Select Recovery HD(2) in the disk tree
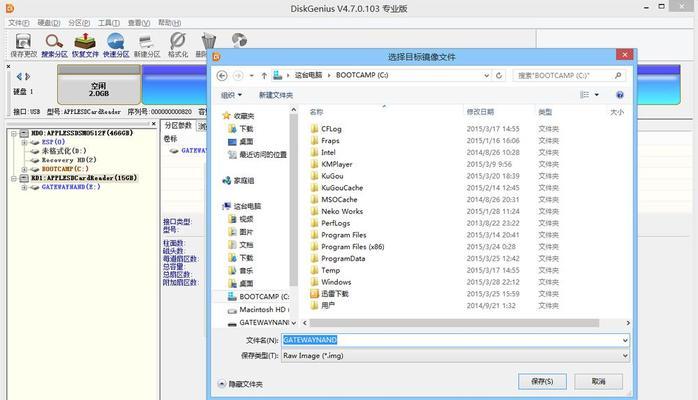The image size is (698, 400). click(x=69, y=160)
